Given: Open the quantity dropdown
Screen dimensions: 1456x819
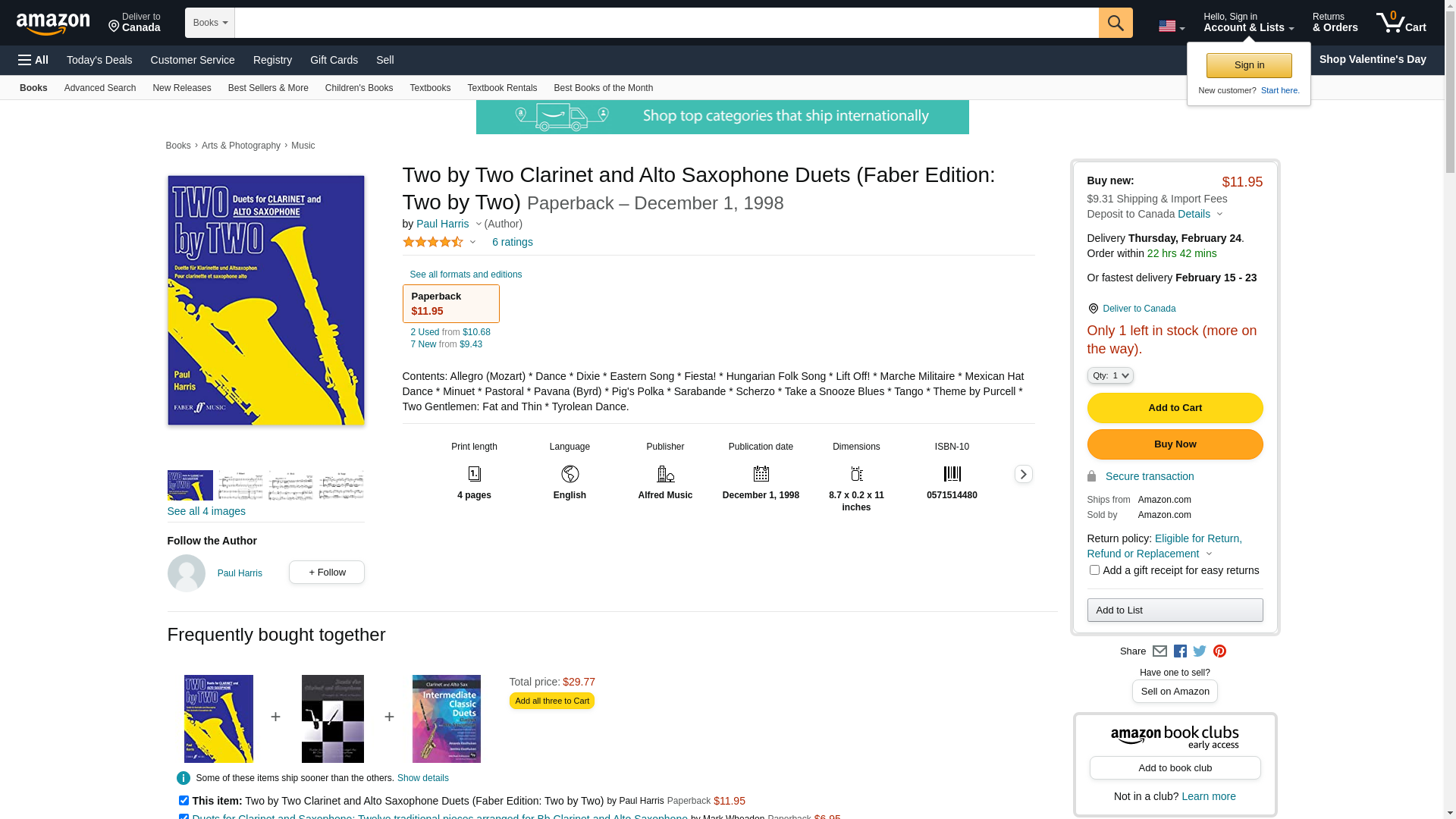Looking at the screenshot, I should (x=1110, y=375).
